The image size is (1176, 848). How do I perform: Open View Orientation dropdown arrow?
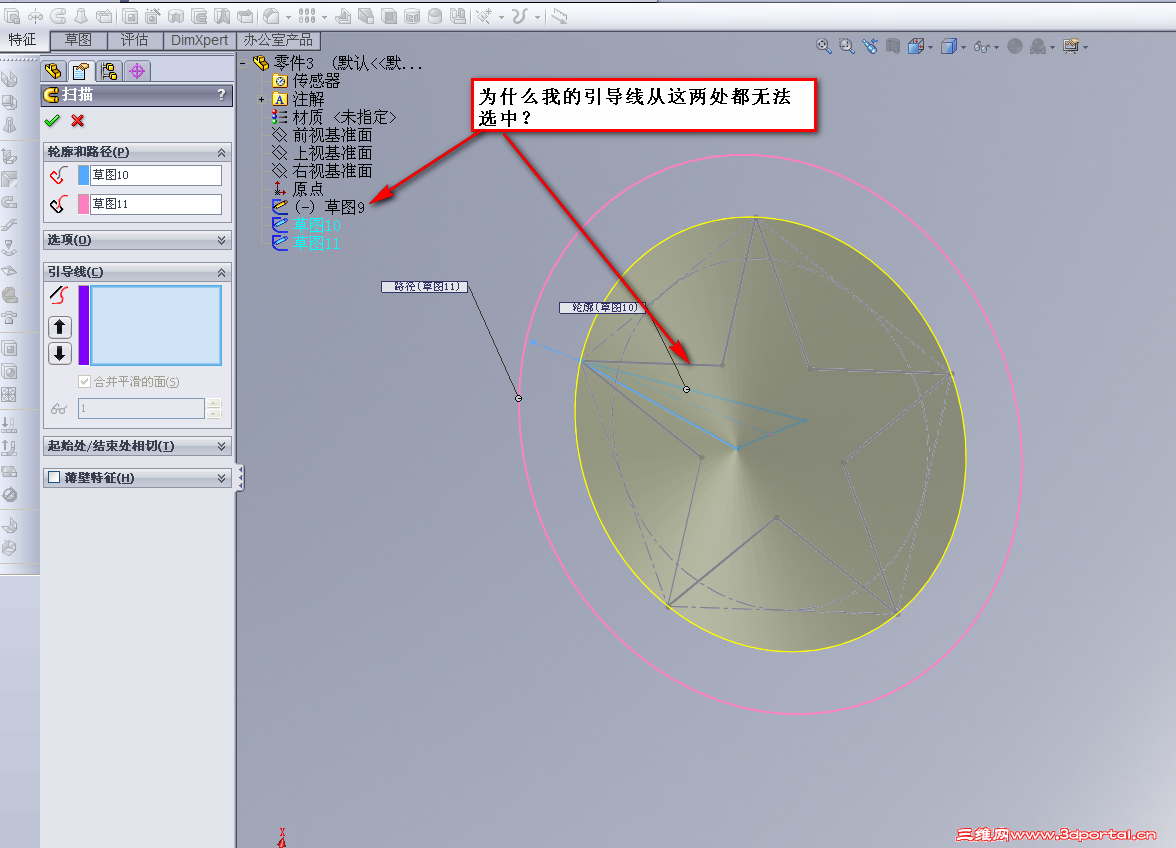click(931, 48)
